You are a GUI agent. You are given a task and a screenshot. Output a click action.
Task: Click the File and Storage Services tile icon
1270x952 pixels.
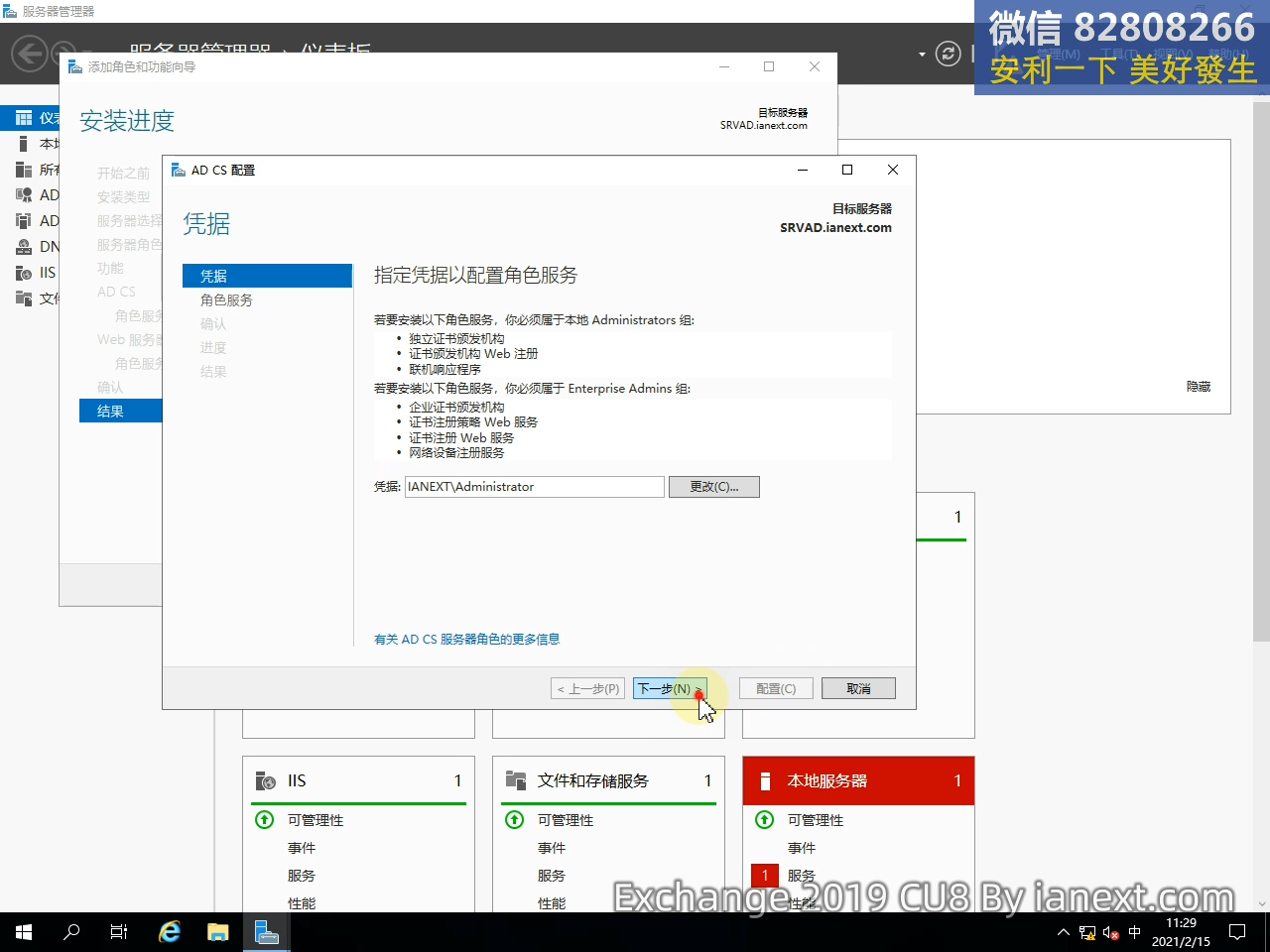pos(515,780)
